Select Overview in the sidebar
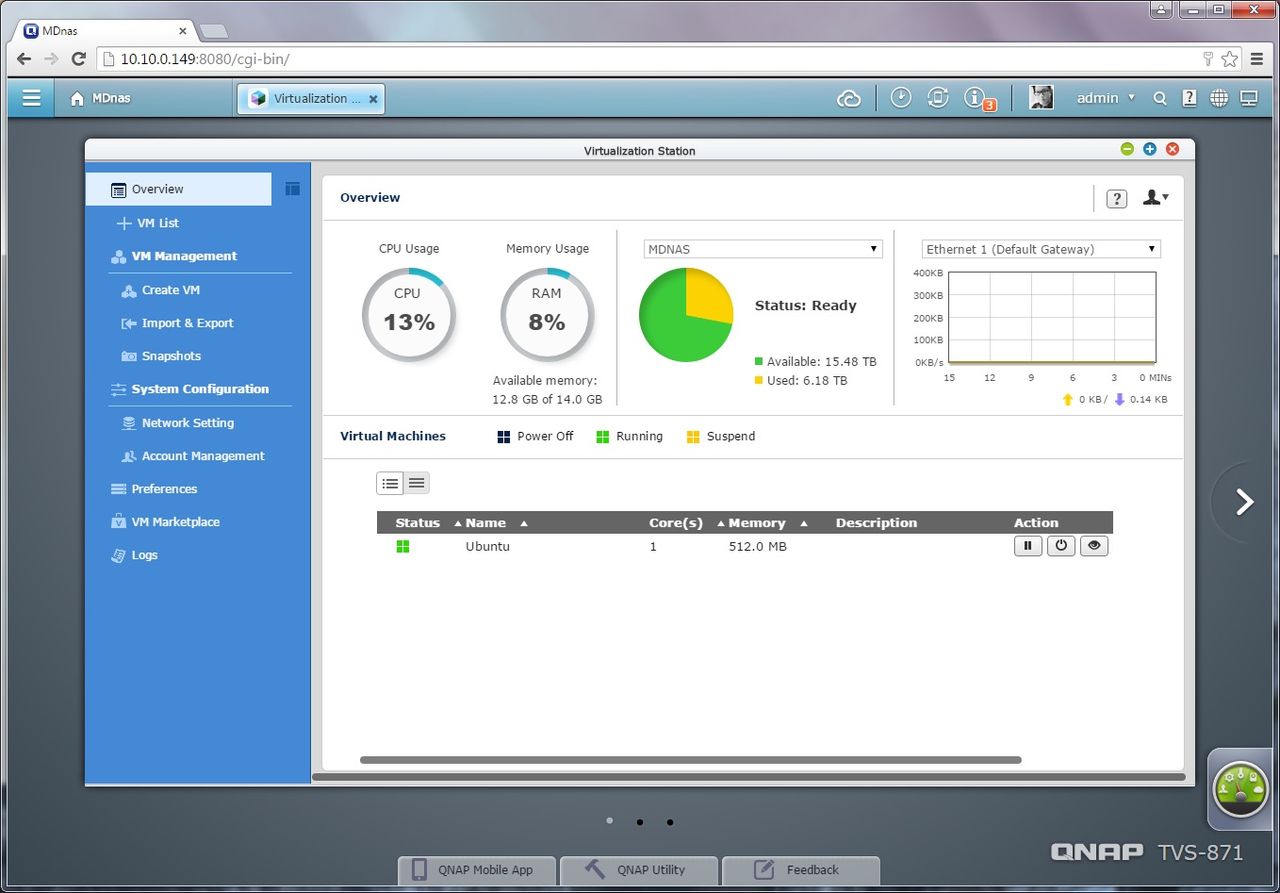Image resolution: width=1280 pixels, height=893 pixels. (x=179, y=189)
